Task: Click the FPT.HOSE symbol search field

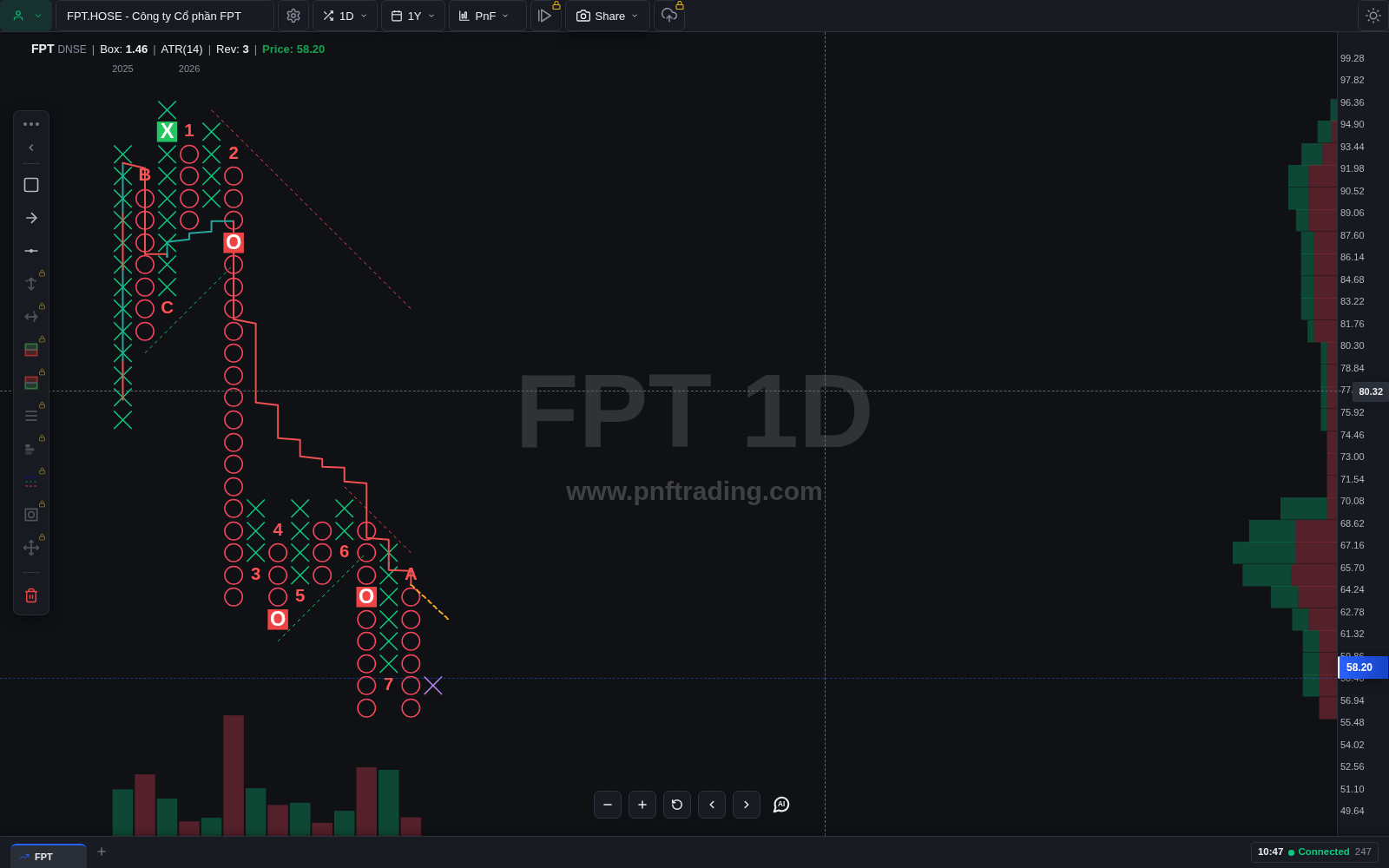Action: click(165, 16)
